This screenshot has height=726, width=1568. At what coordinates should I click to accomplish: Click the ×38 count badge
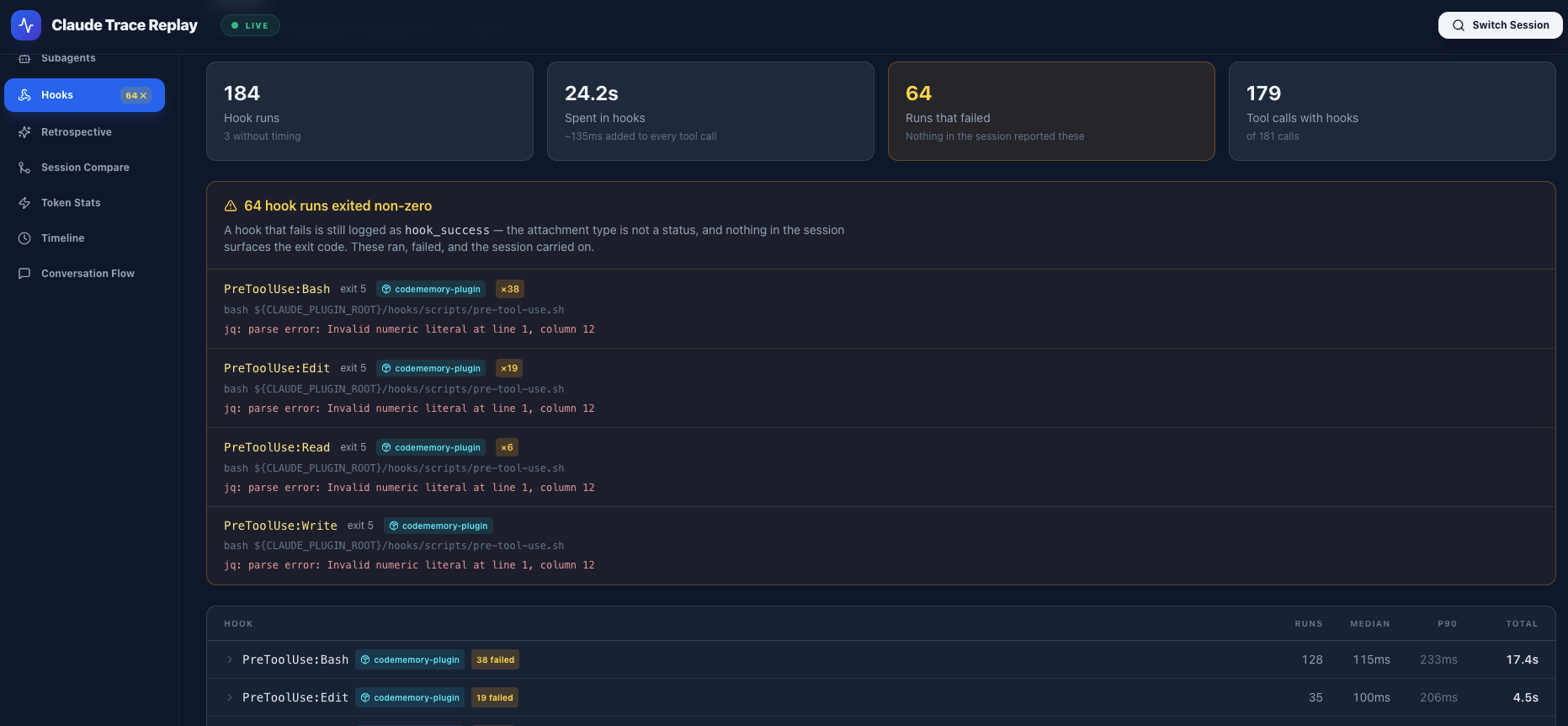(510, 289)
